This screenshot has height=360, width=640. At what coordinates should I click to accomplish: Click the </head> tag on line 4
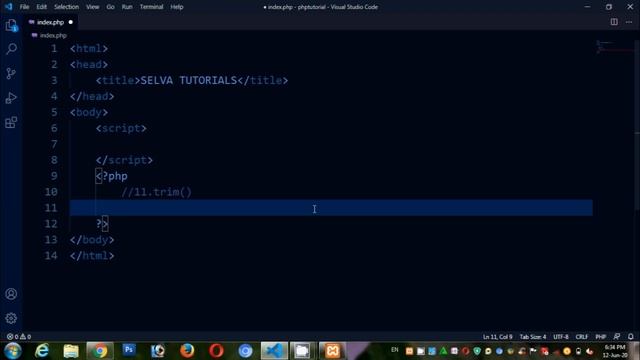[92, 96]
